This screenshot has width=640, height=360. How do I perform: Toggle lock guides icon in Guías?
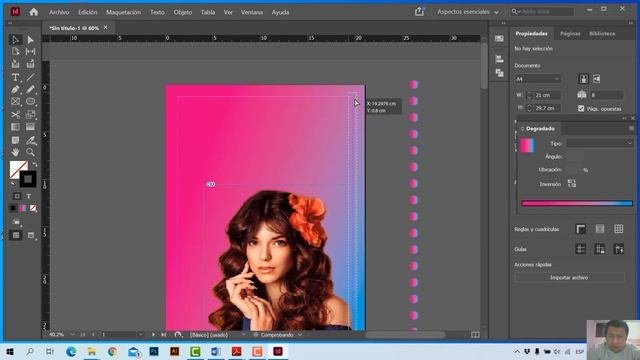pyautogui.click(x=600, y=249)
